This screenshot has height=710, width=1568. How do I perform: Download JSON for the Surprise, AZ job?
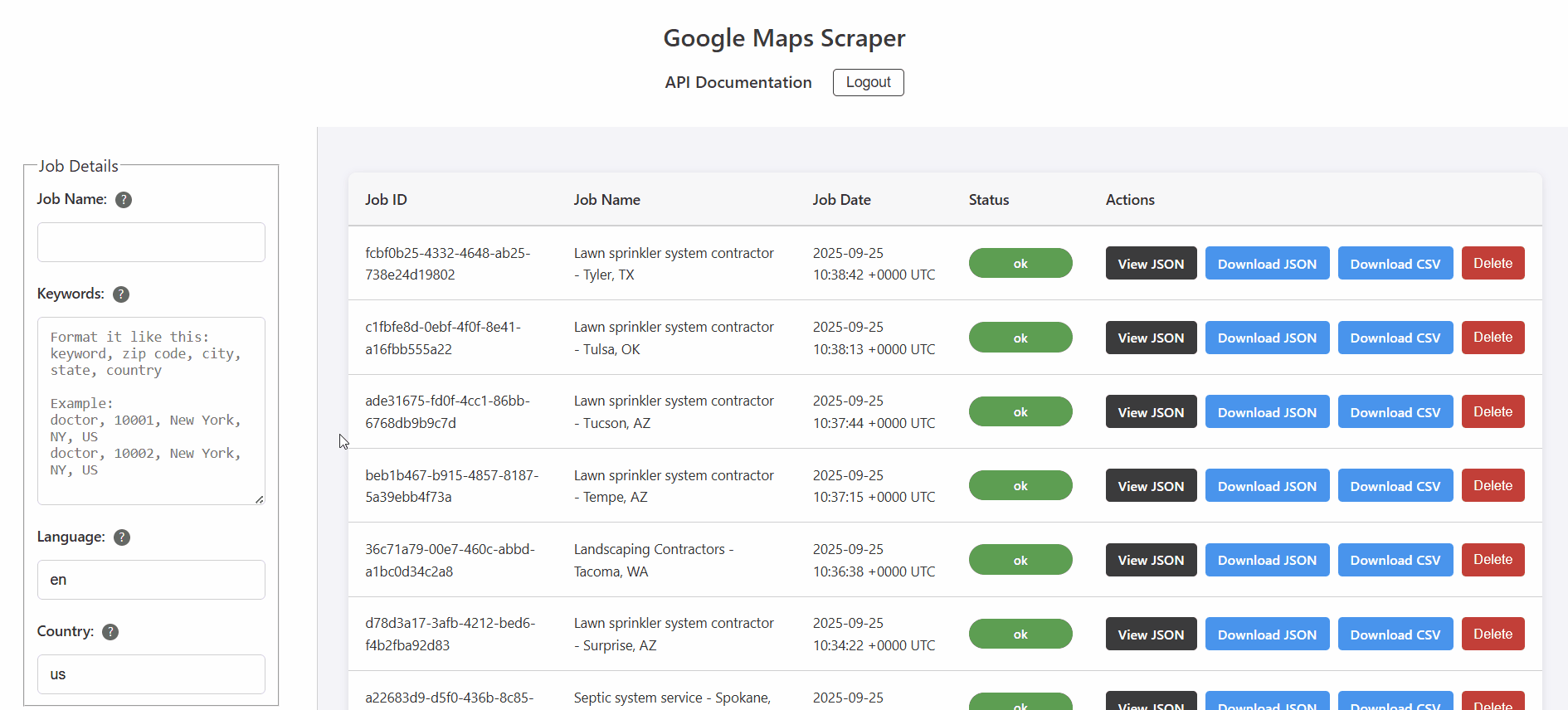point(1268,634)
